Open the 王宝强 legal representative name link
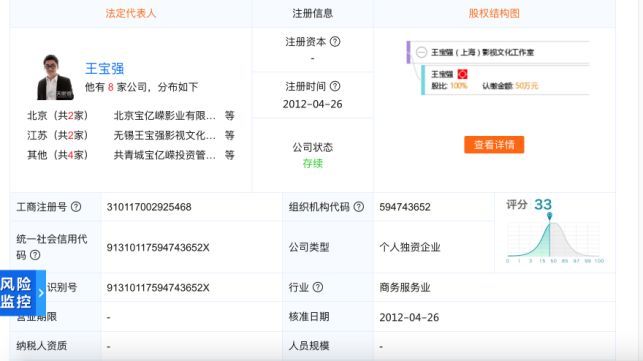The height and width of the screenshot is (361, 643). [104, 69]
